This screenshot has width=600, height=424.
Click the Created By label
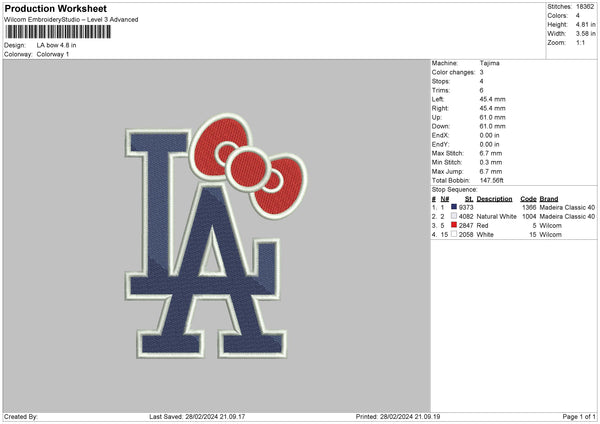(x=21, y=417)
